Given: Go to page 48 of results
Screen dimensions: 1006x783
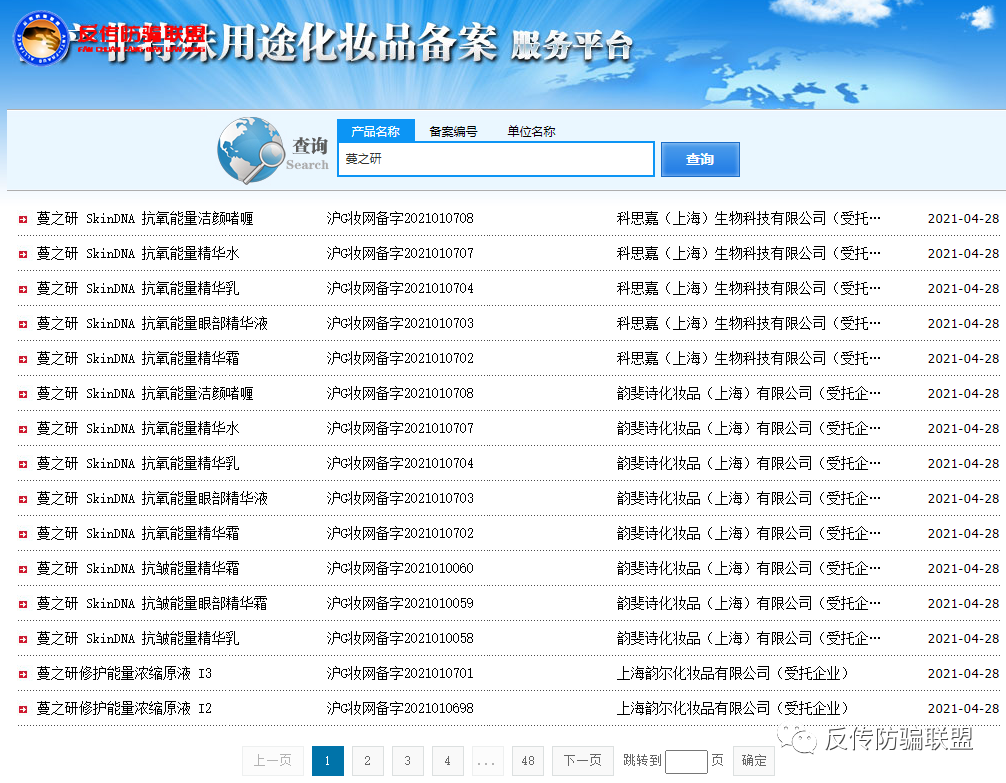Looking at the screenshot, I should pos(527,761).
